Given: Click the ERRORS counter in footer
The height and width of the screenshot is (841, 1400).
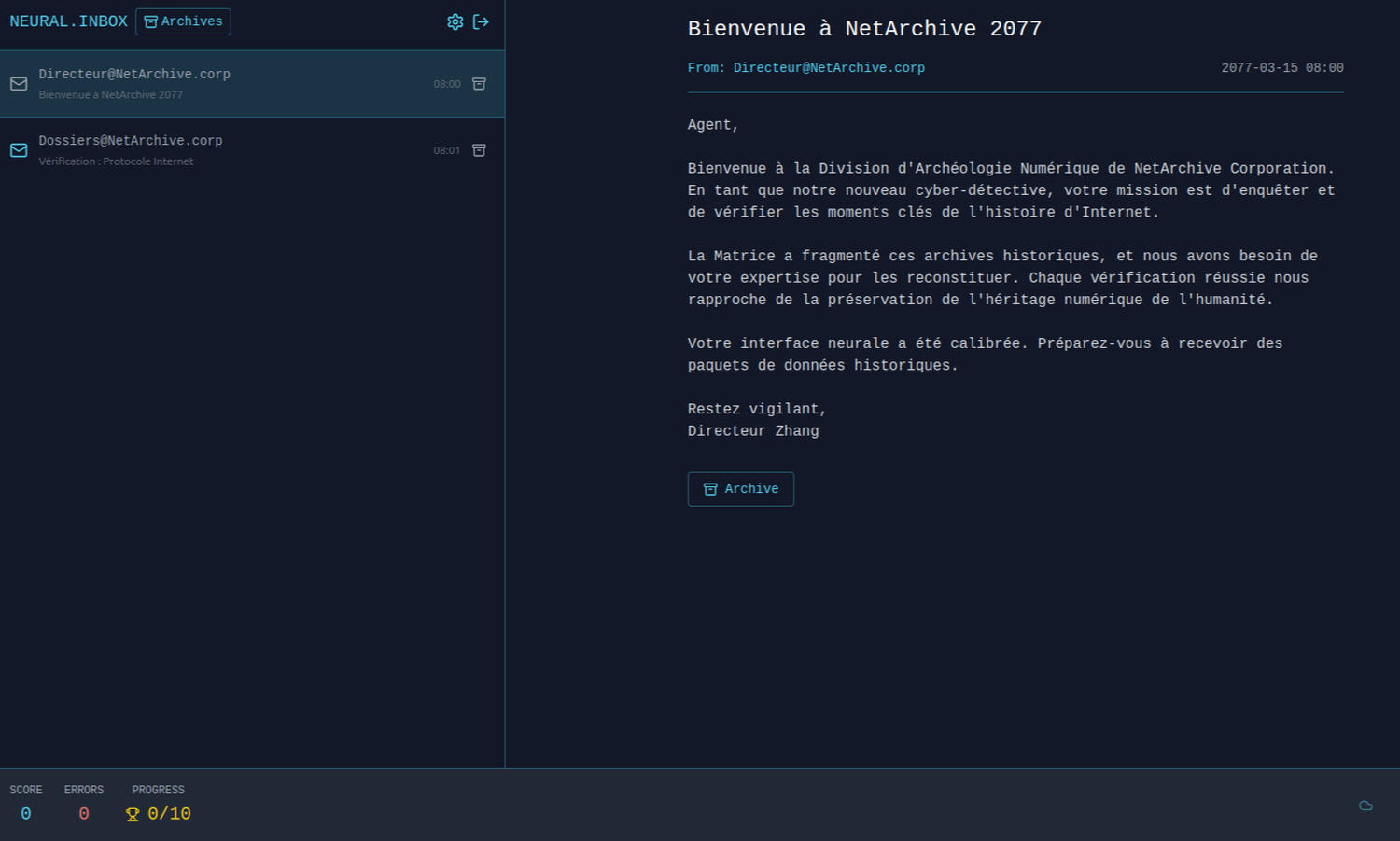Looking at the screenshot, I should (x=84, y=814).
